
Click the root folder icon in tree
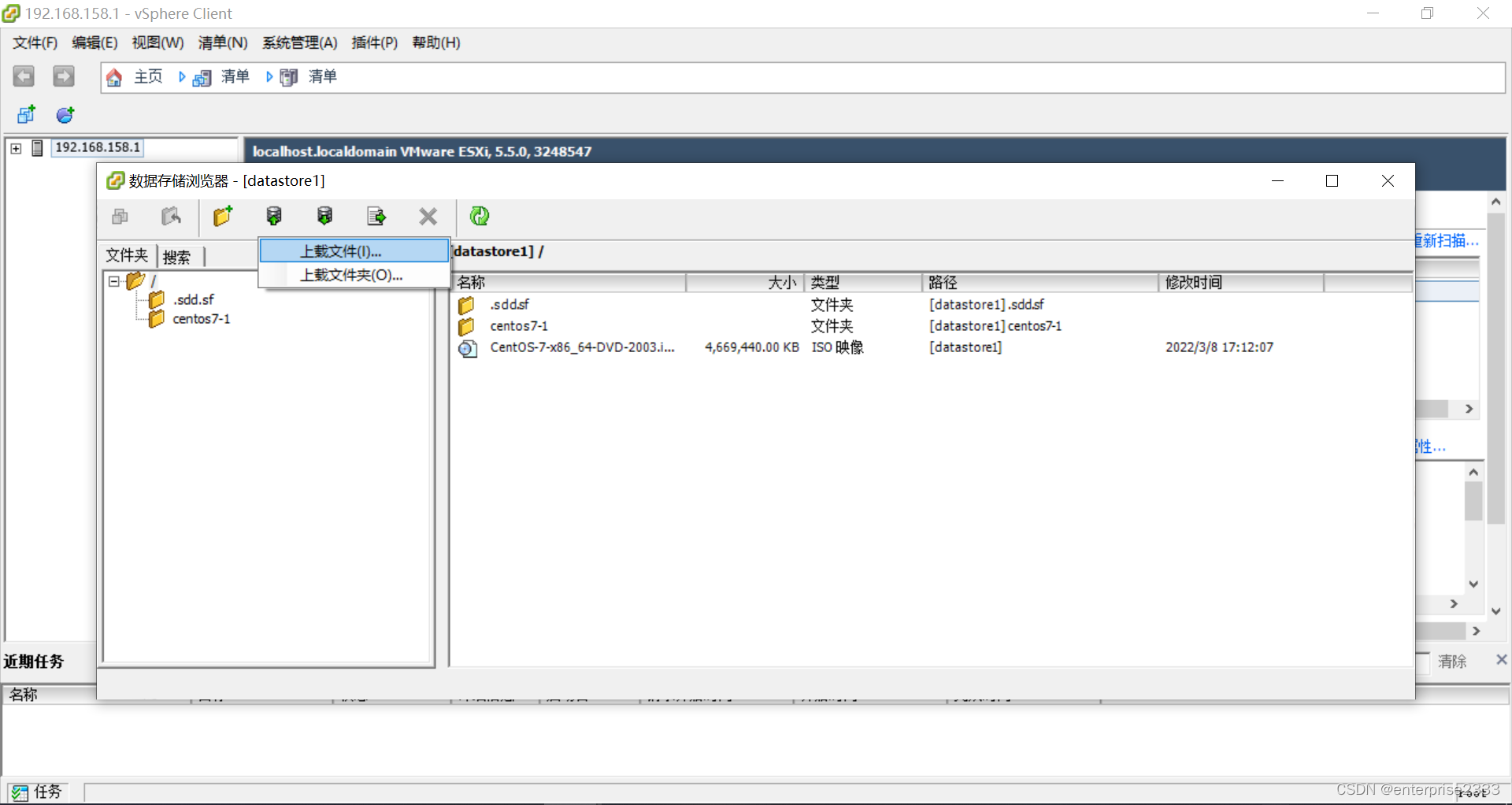point(135,280)
